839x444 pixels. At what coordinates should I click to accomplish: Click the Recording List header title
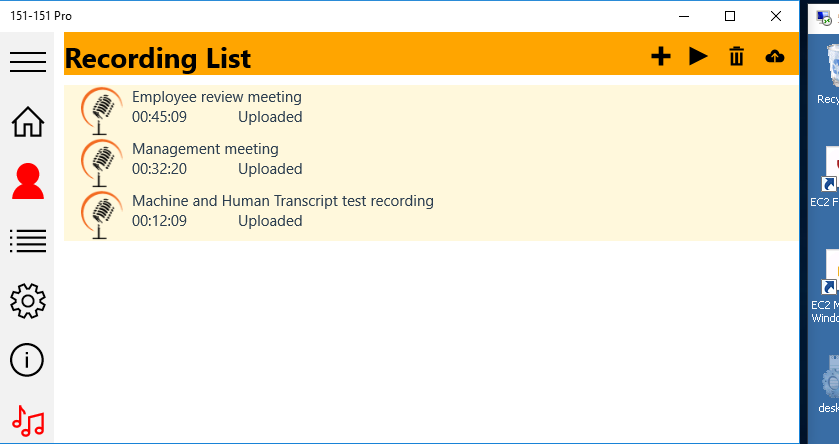click(158, 59)
